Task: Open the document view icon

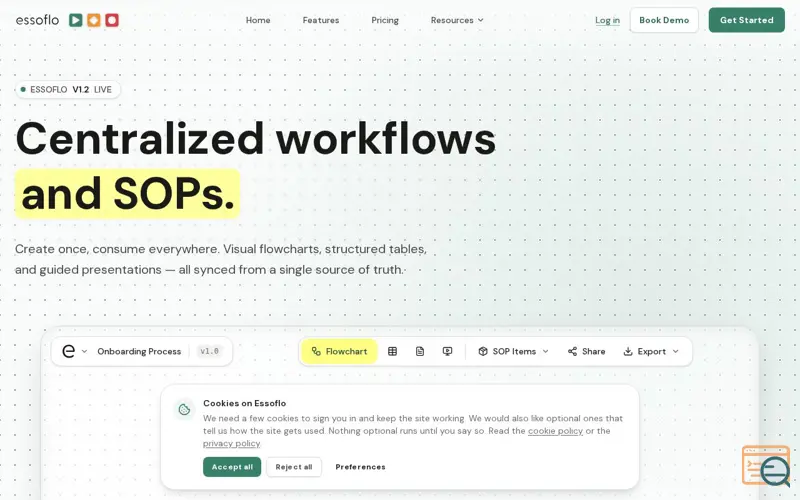Action: click(420, 351)
